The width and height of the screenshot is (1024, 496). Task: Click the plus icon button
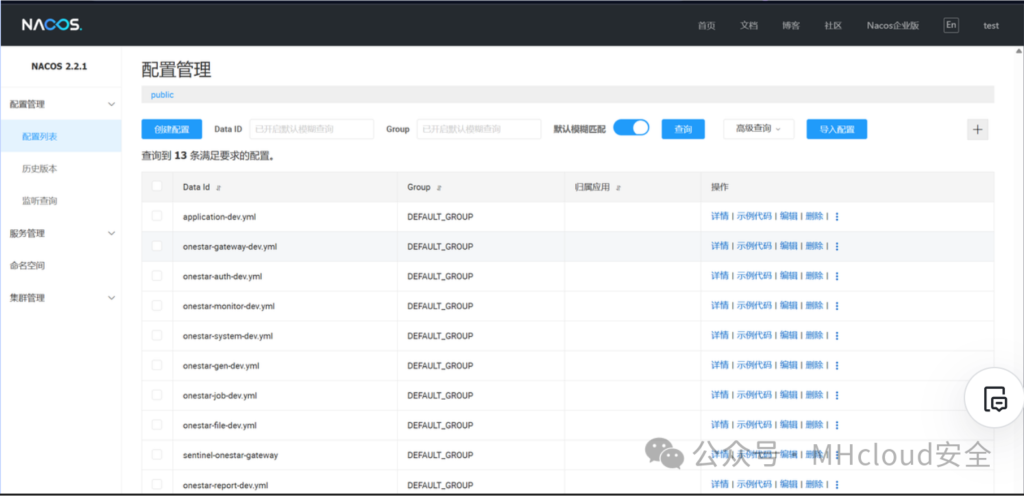[x=978, y=129]
